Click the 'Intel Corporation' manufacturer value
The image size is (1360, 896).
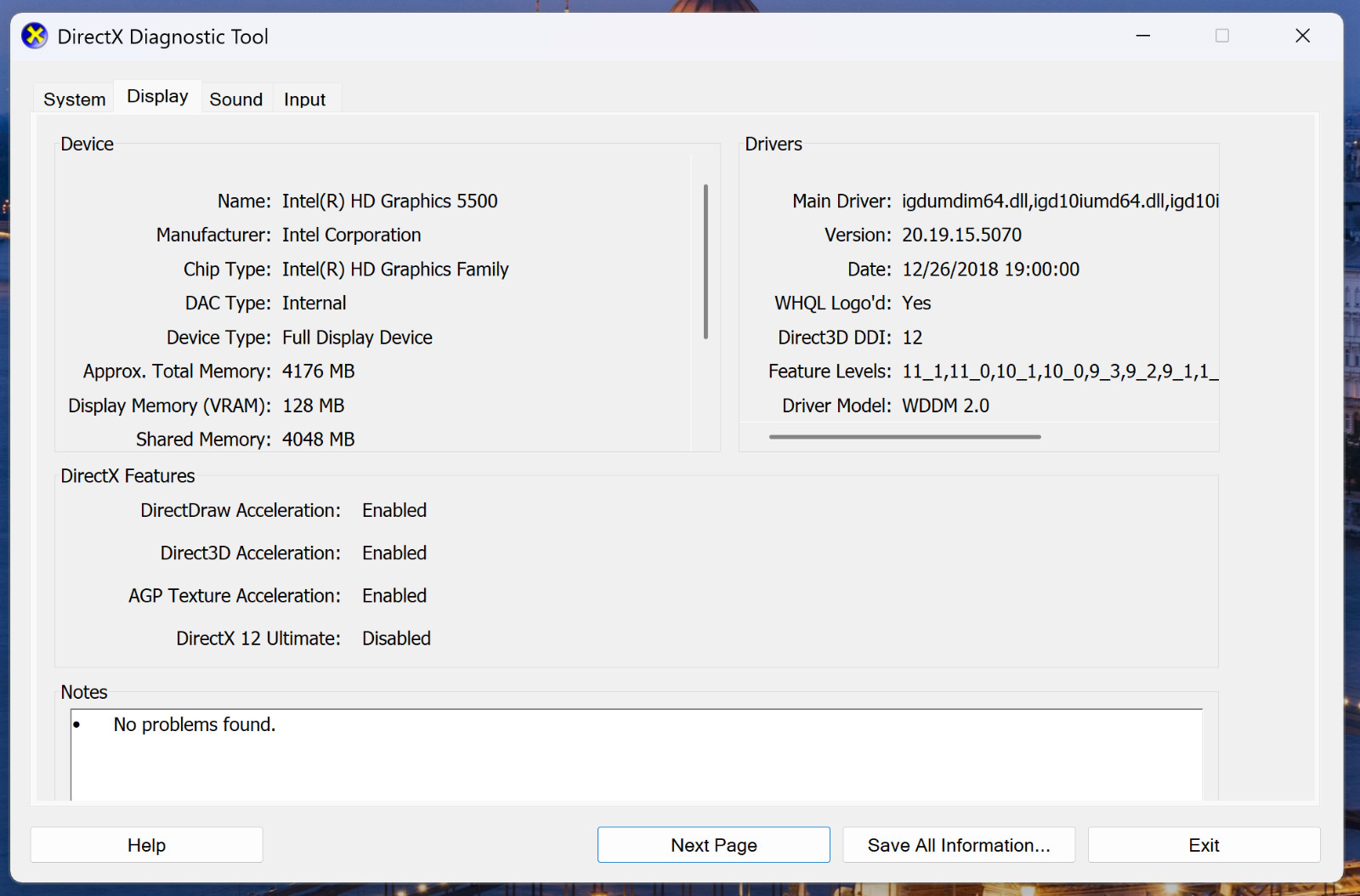pyautogui.click(x=352, y=235)
